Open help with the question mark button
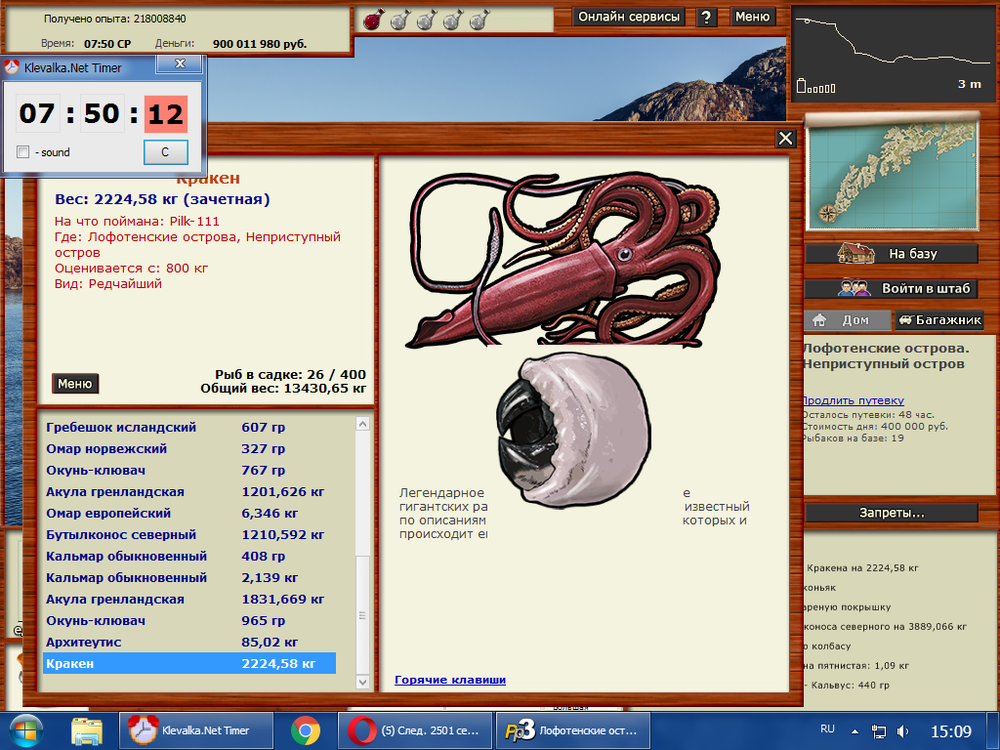 [x=706, y=17]
